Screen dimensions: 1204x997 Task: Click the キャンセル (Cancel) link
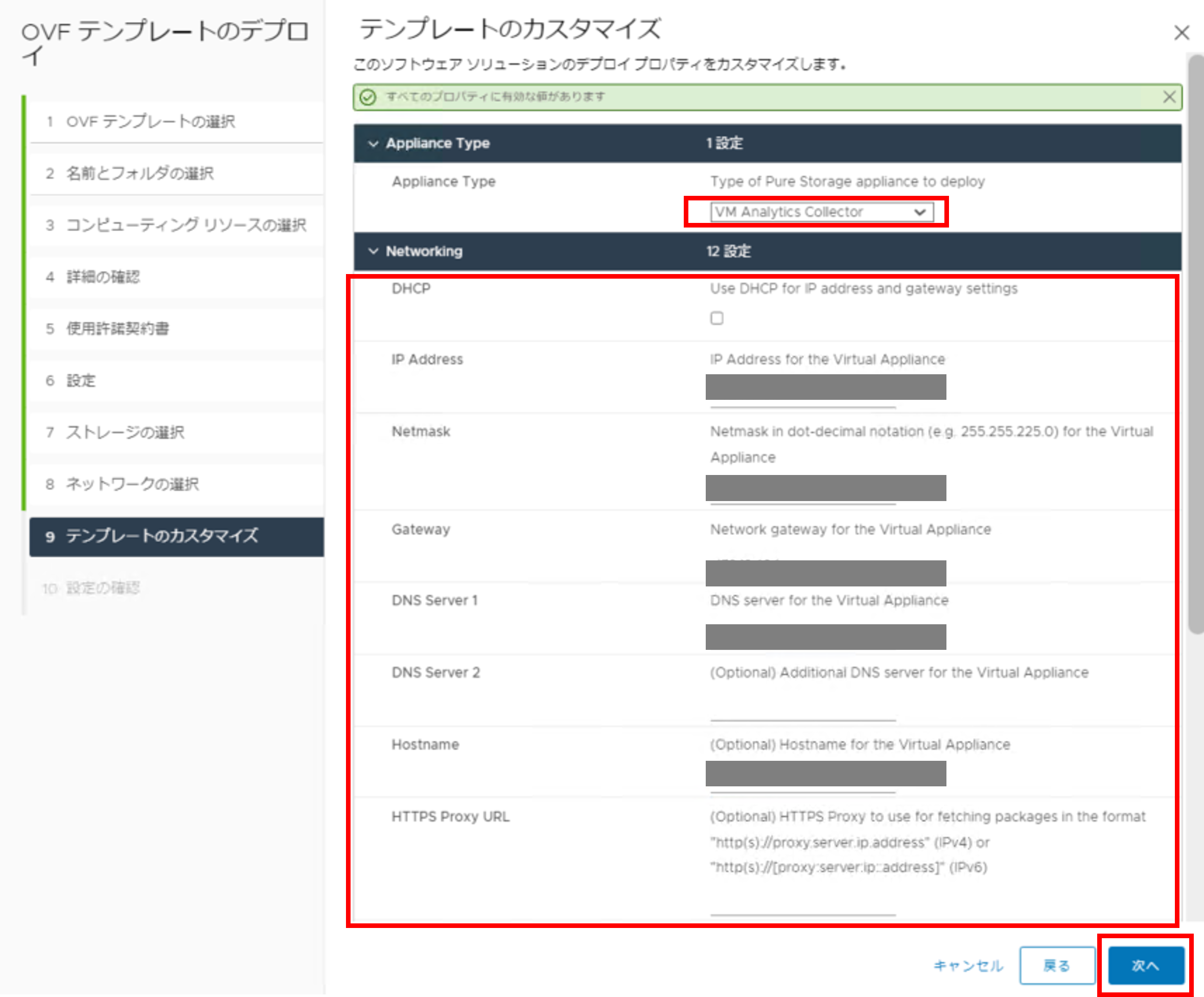(x=968, y=965)
